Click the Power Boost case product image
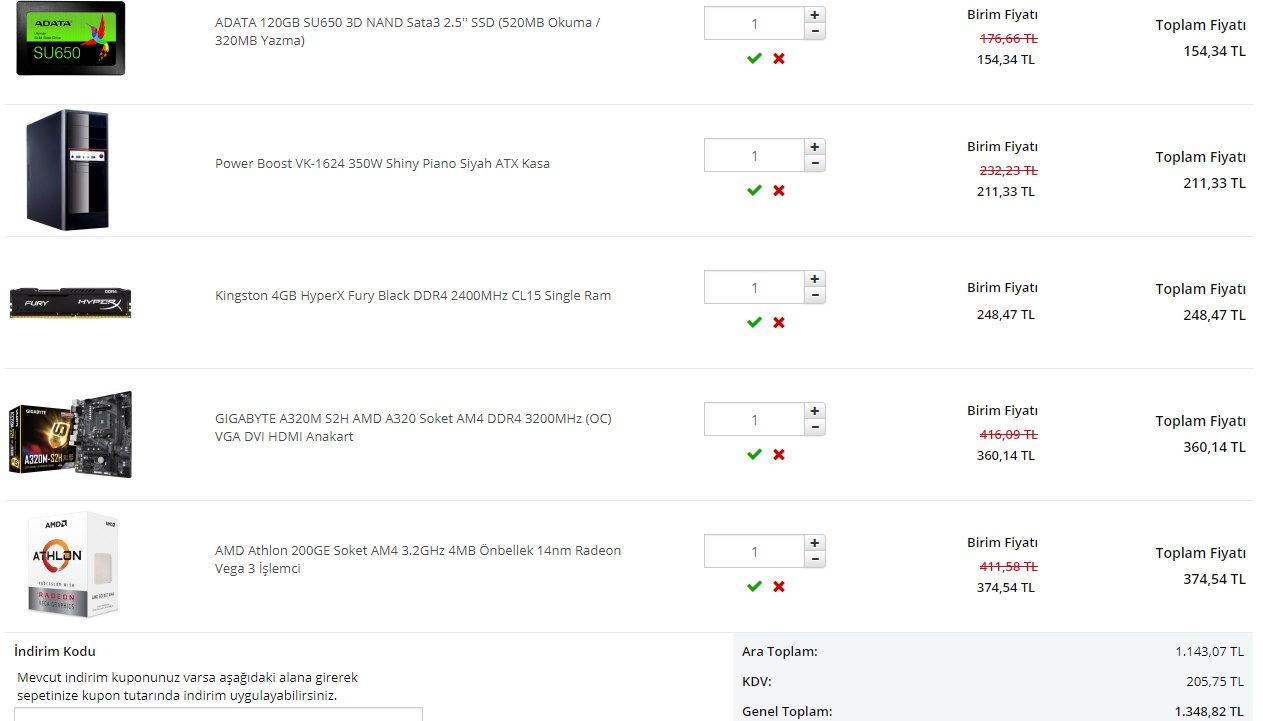The height and width of the screenshot is (721, 1263). pyautogui.click(x=67, y=170)
